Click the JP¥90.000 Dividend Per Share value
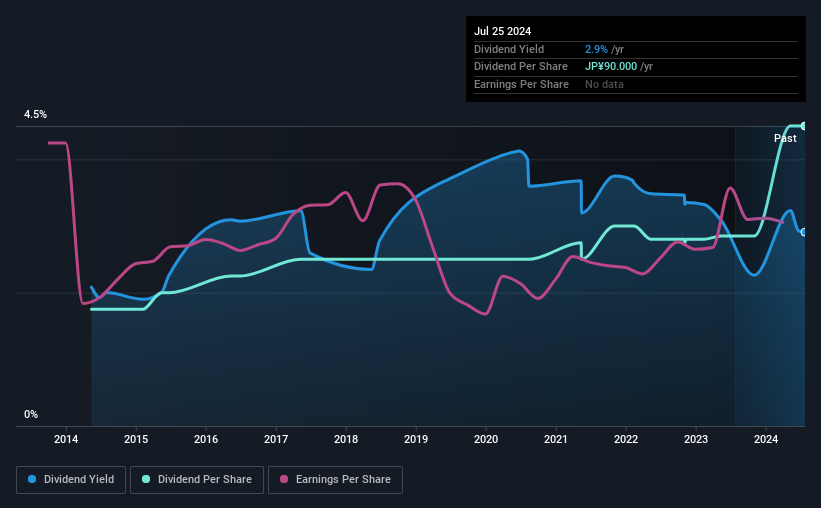This screenshot has height=508, width=821. point(611,67)
